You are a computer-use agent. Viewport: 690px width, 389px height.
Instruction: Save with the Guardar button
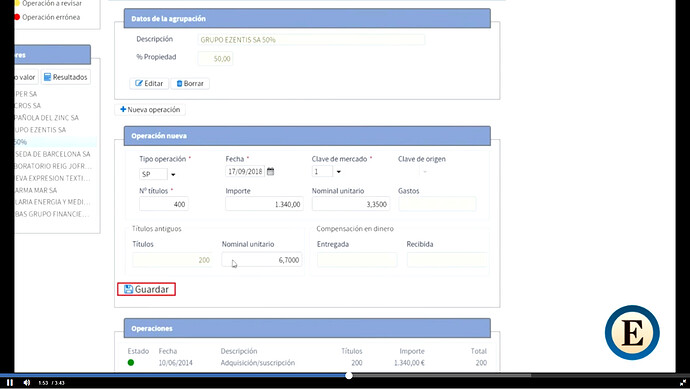tap(146, 289)
